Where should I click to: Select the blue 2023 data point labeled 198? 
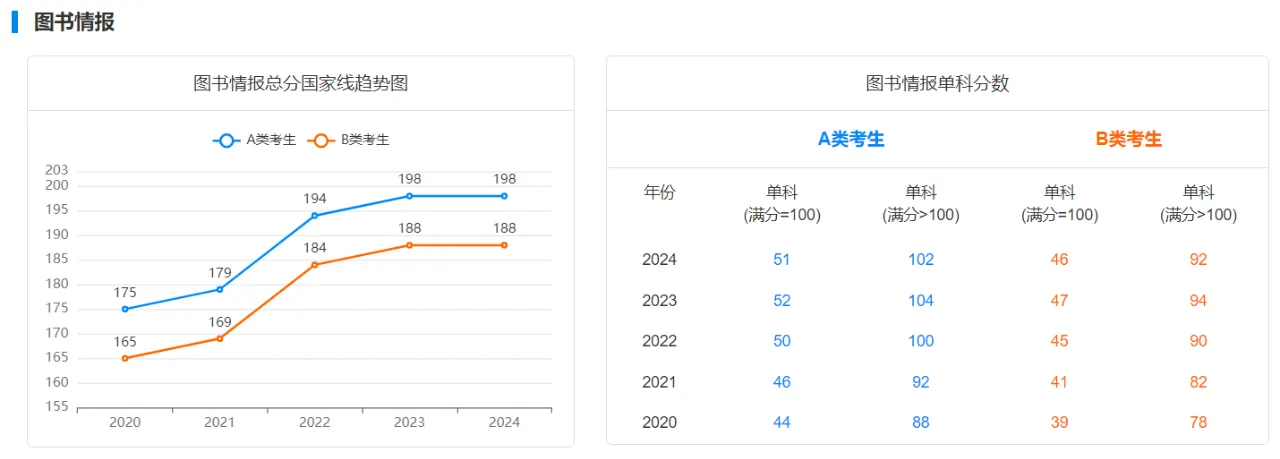(409, 196)
